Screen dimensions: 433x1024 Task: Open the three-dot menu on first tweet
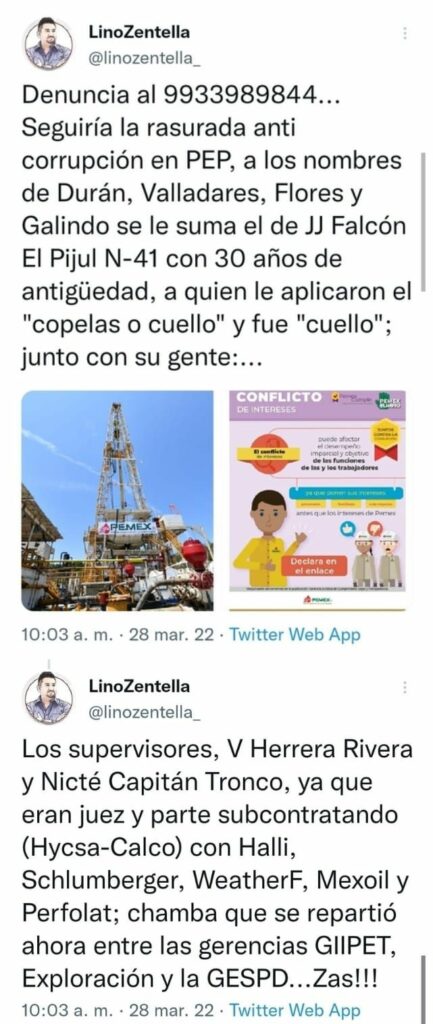(405, 33)
